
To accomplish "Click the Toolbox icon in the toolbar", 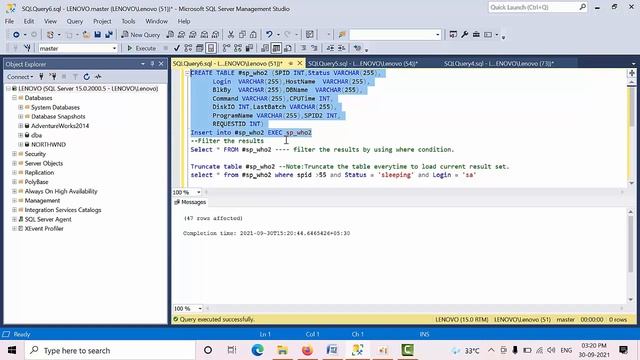I will click(x=476, y=35).
